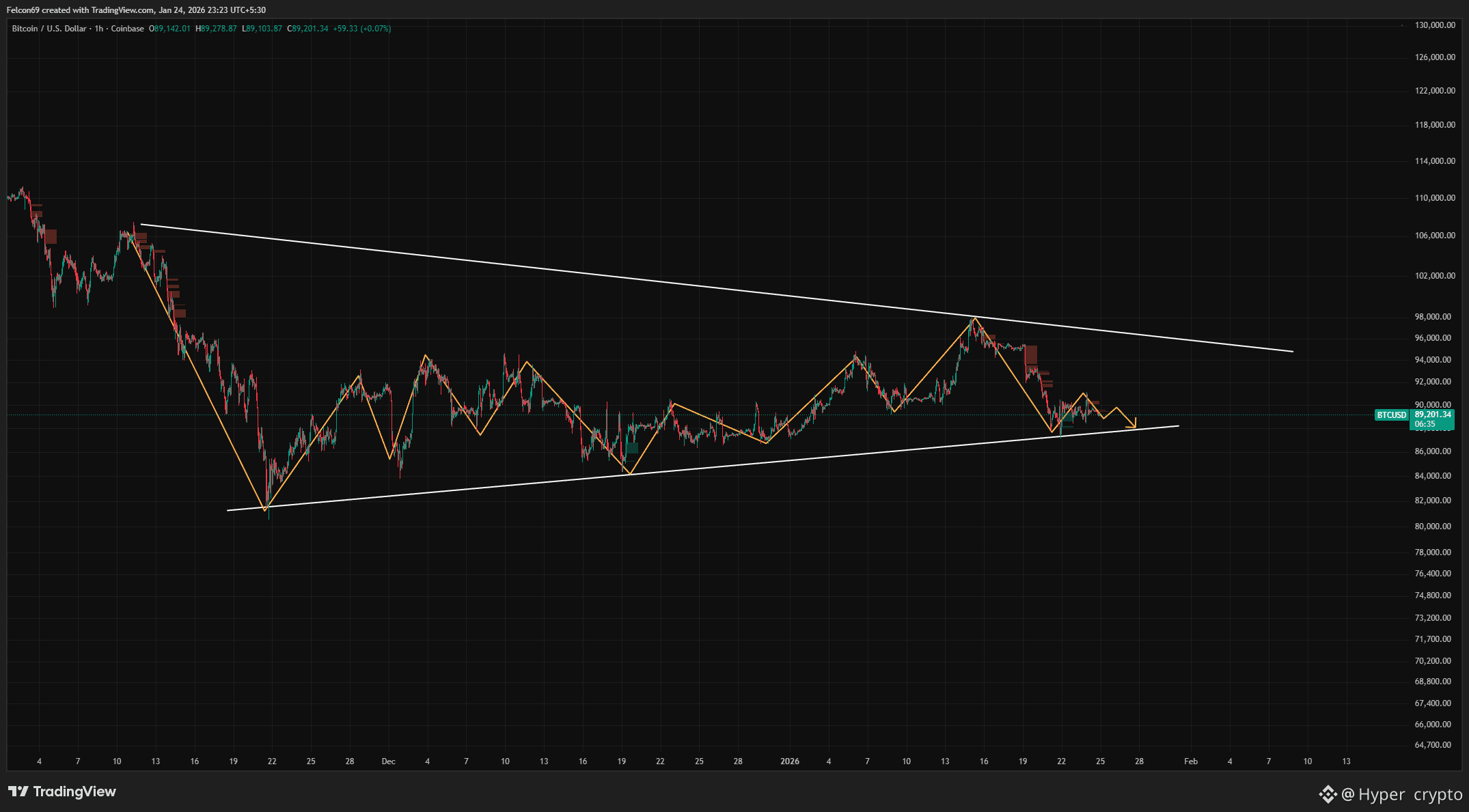
Task: Click the Dec label on time axis
Action: [x=388, y=761]
